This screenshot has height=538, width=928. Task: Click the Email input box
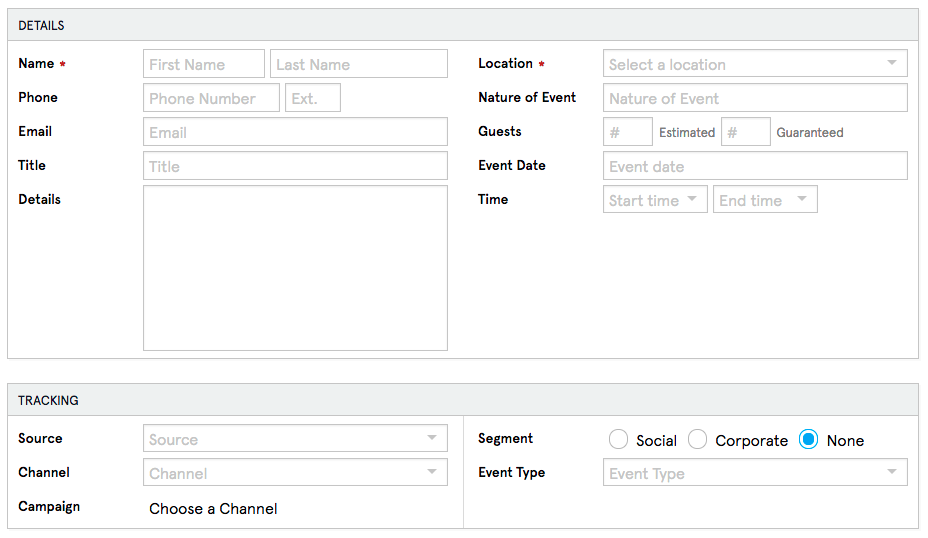[x=295, y=132]
